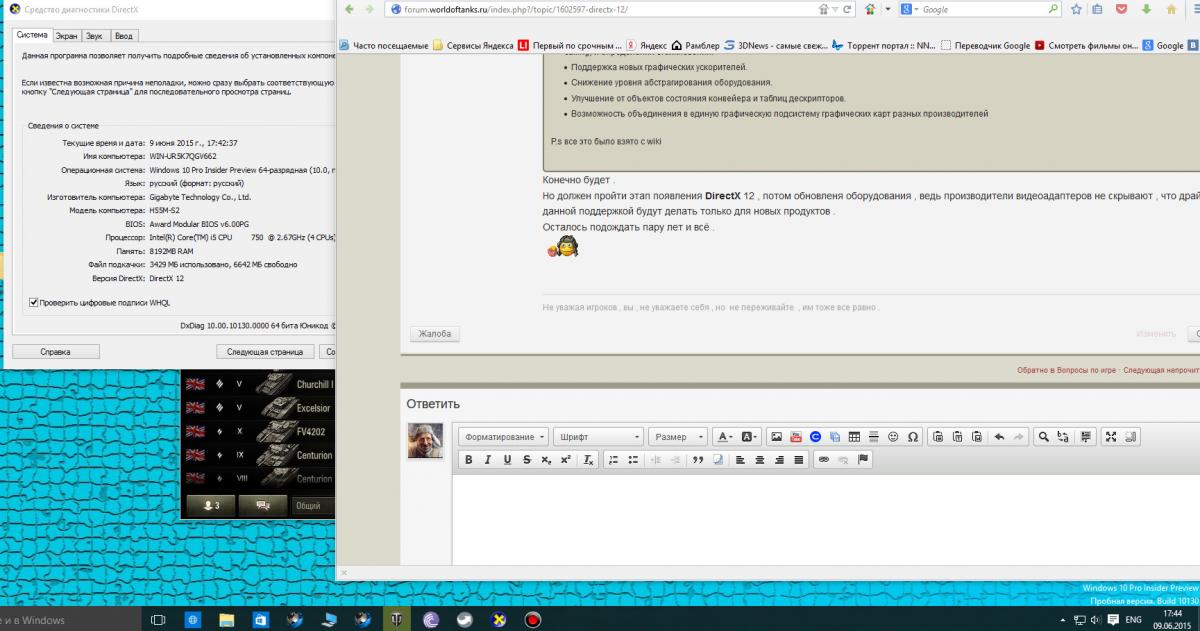Switch to the Экран tab in DxDiag

pos(66,35)
